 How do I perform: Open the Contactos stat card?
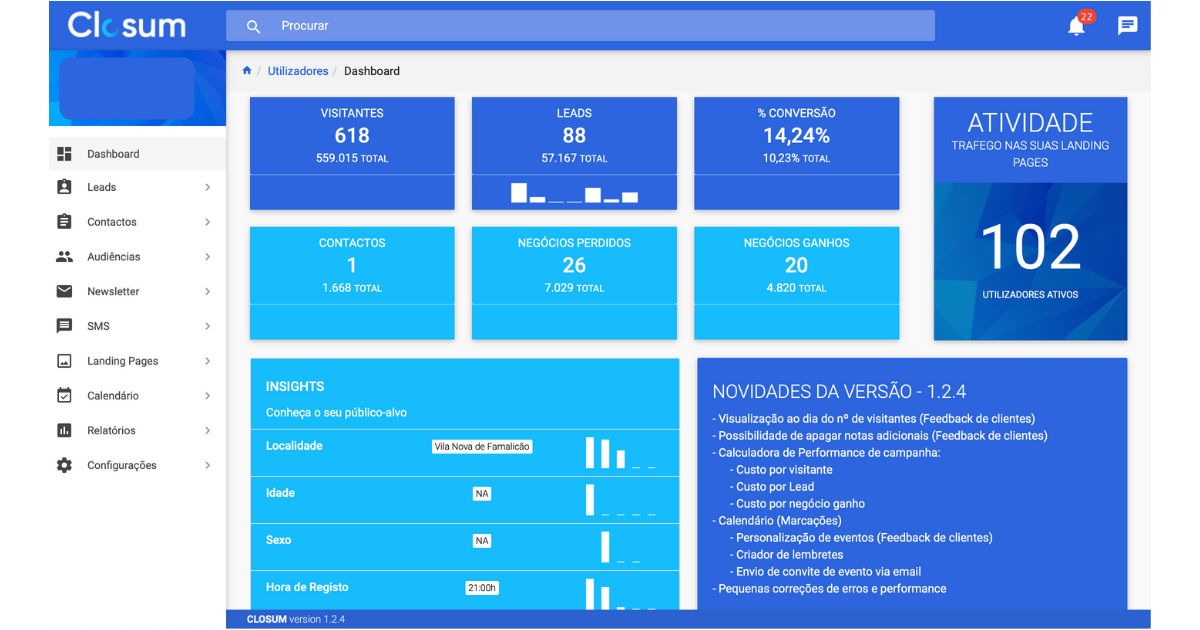(x=352, y=283)
